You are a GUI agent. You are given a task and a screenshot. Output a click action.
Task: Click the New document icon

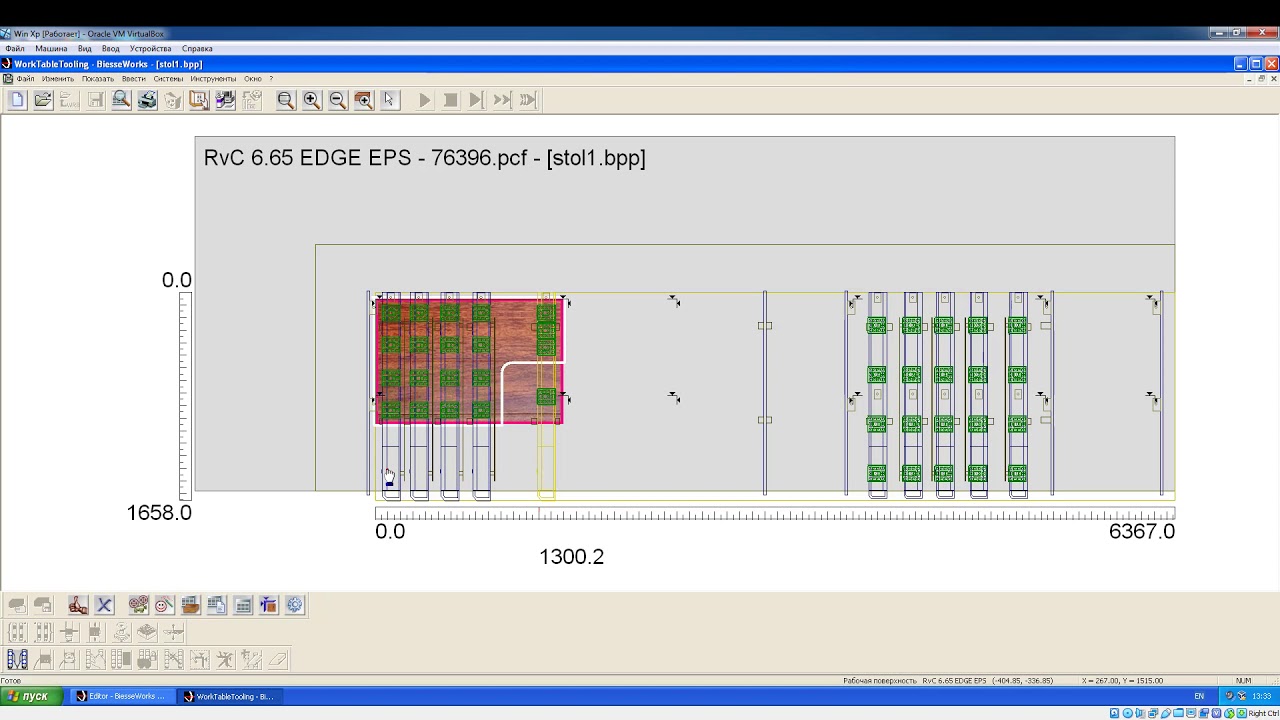tap(17, 100)
